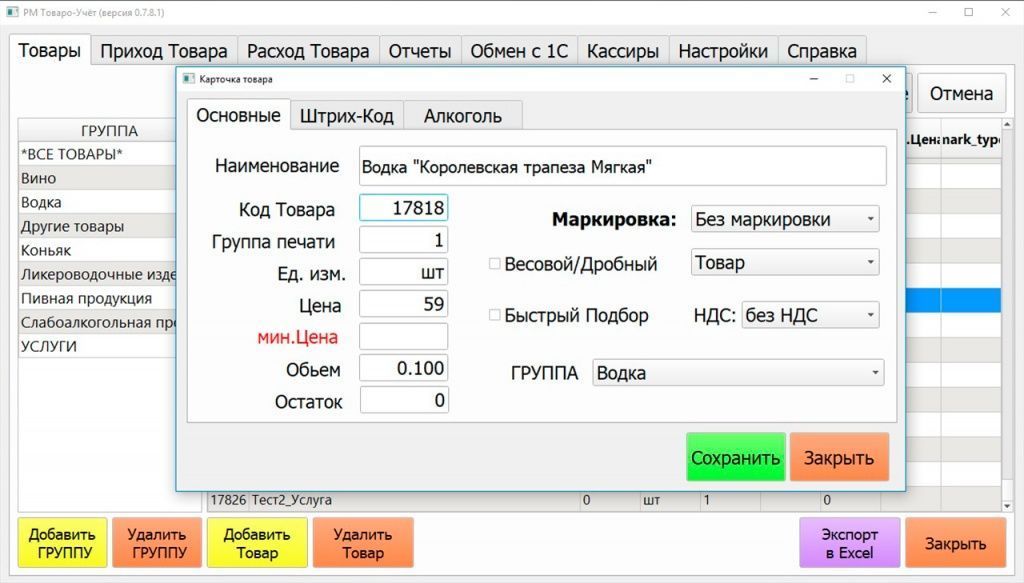Click the Цена field
The image size is (1024, 583).
tap(404, 304)
